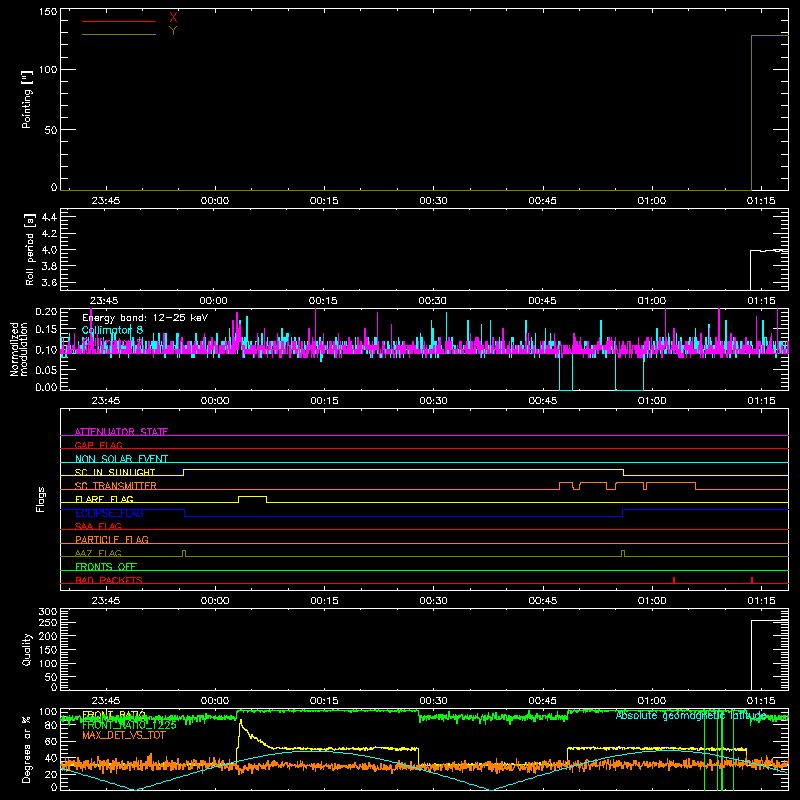Click the 23:45 tick under the Flags plot
This screenshot has height=800, width=800.
[x=106, y=601]
